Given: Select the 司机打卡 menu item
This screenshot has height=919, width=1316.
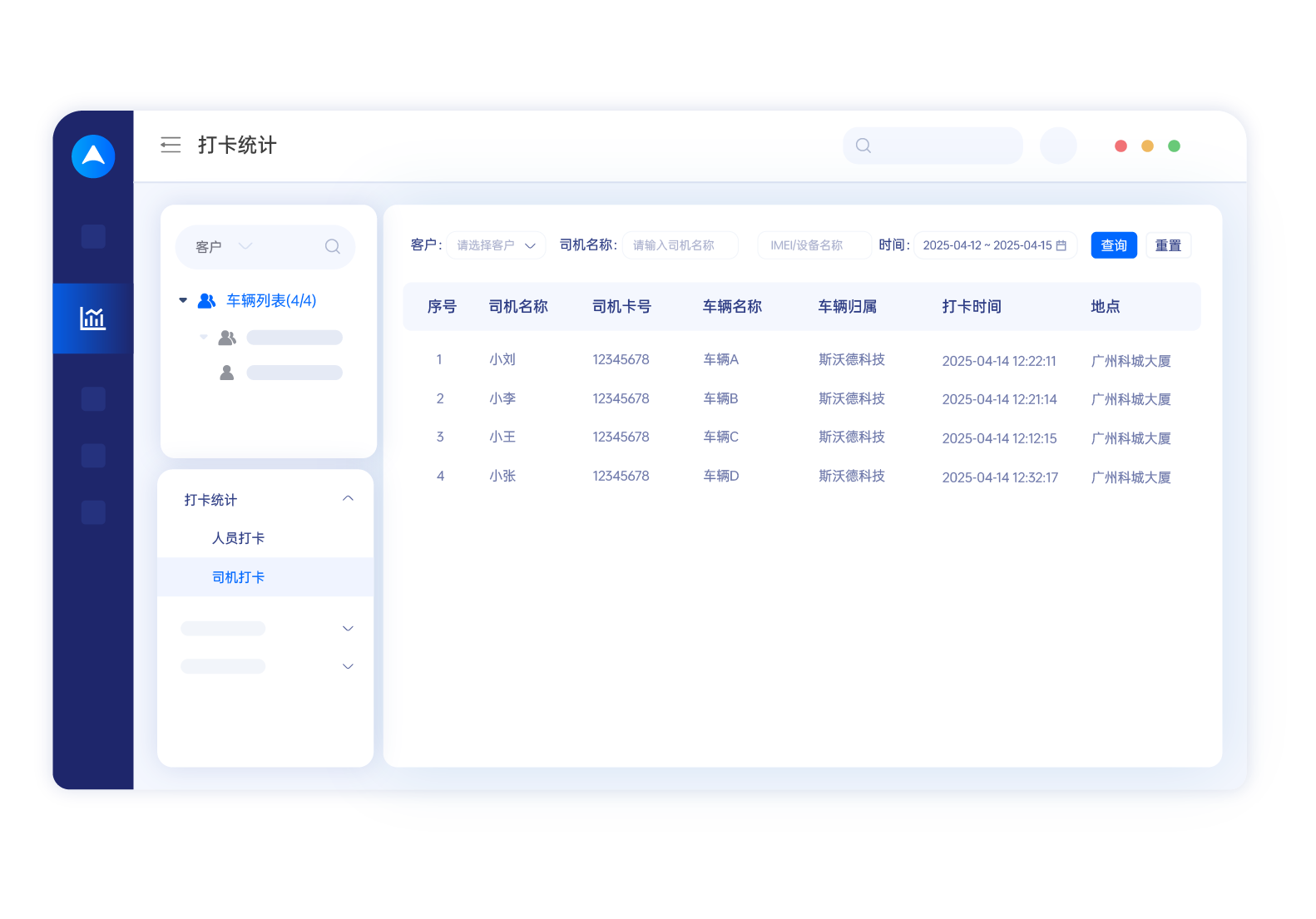Looking at the screenshot, I should (239, 577).
